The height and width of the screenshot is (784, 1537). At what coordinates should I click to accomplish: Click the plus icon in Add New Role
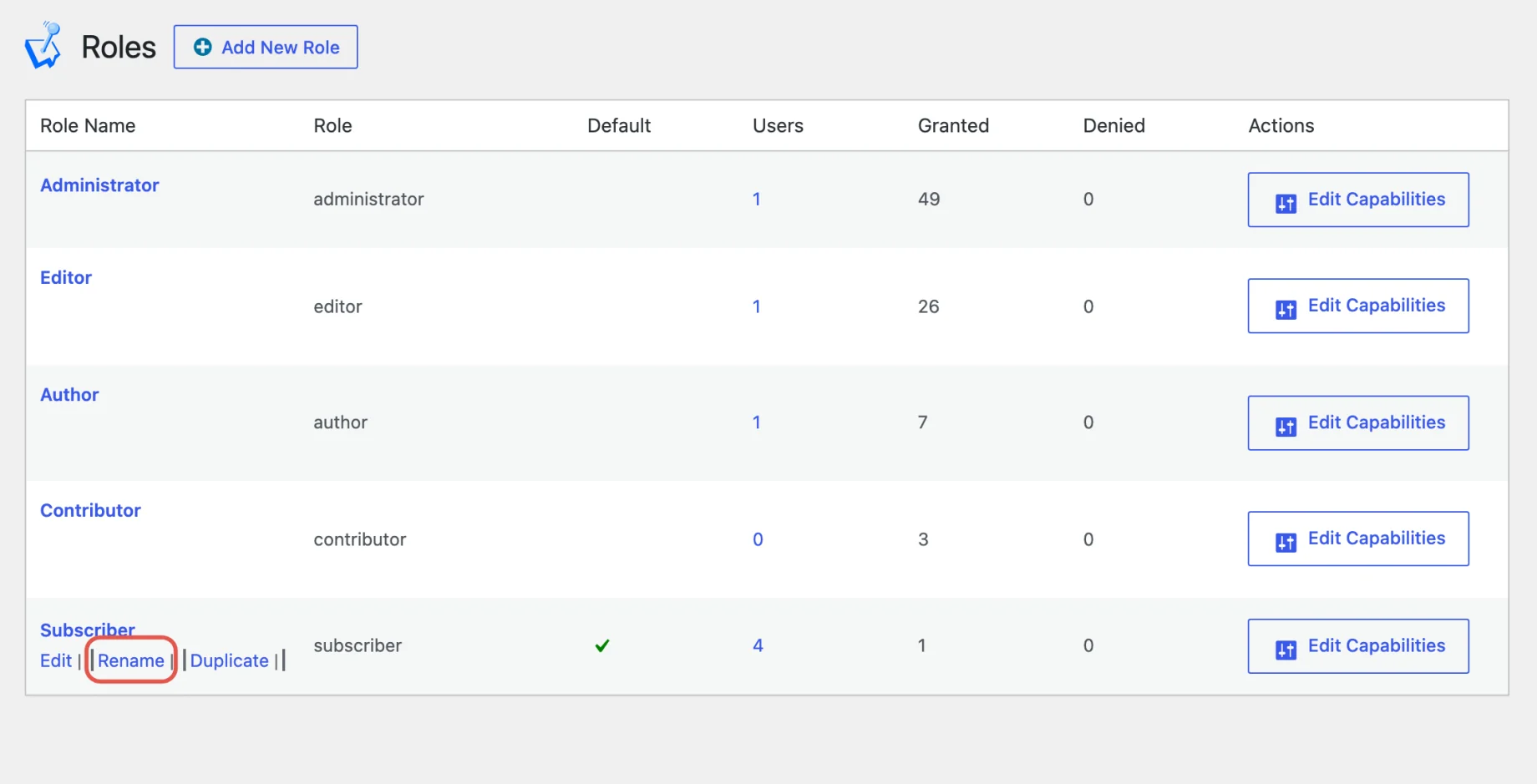point(202,47)
